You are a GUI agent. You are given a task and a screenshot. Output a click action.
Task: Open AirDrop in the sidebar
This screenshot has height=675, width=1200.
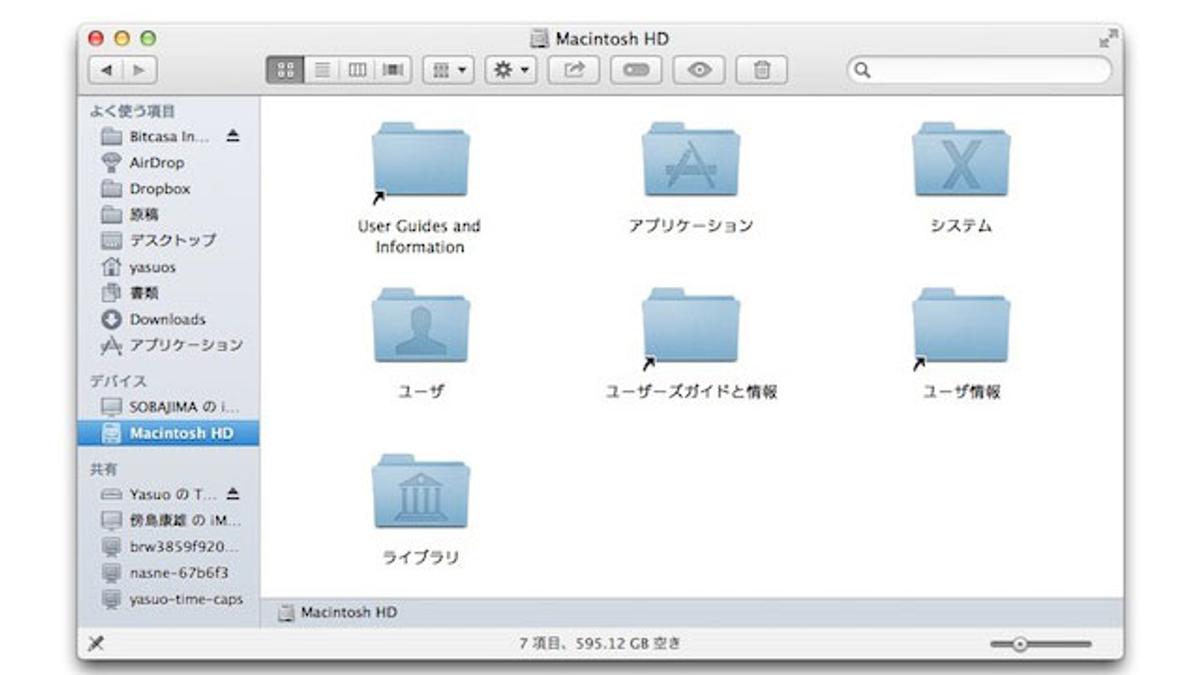(x=156, y=163)
